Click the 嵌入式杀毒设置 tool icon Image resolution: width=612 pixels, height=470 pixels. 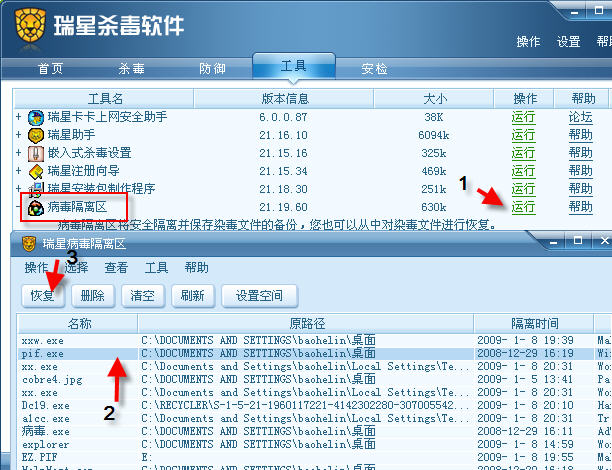pos(36,153)
